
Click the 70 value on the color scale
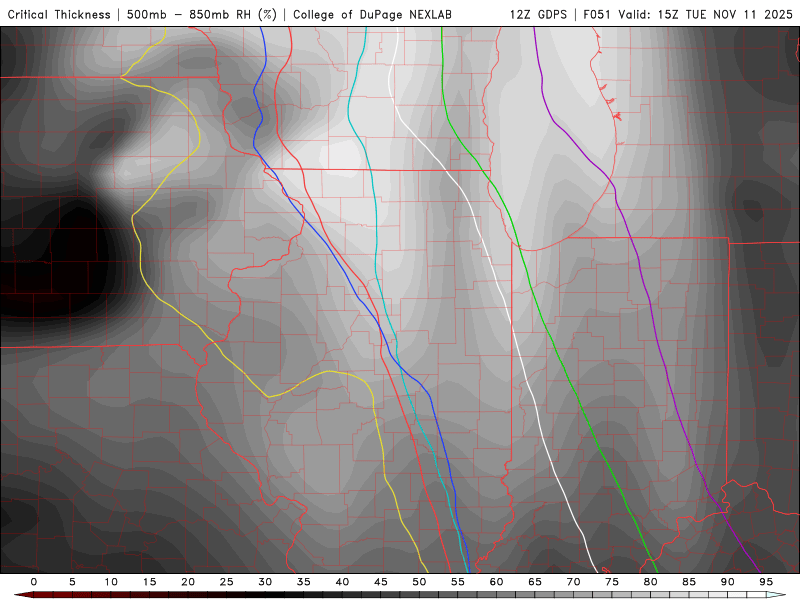[573, 582]
